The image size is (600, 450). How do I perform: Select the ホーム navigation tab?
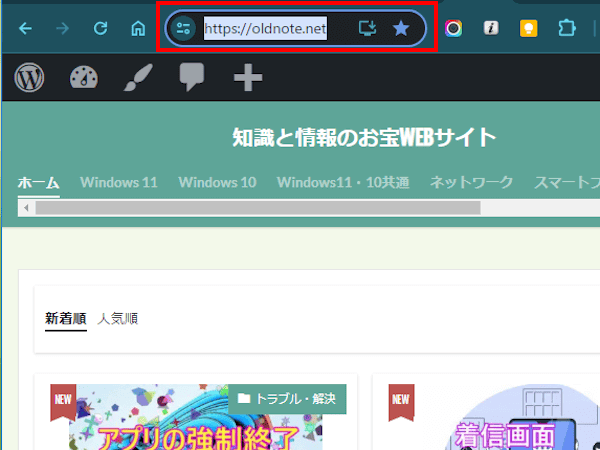(39, 183)
